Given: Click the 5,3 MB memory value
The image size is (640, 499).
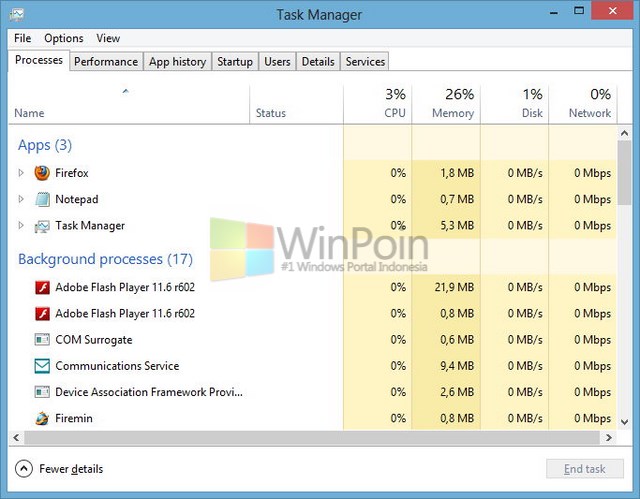Looking at the screenshot, I should pyautogui.click(x=457, y=225).
